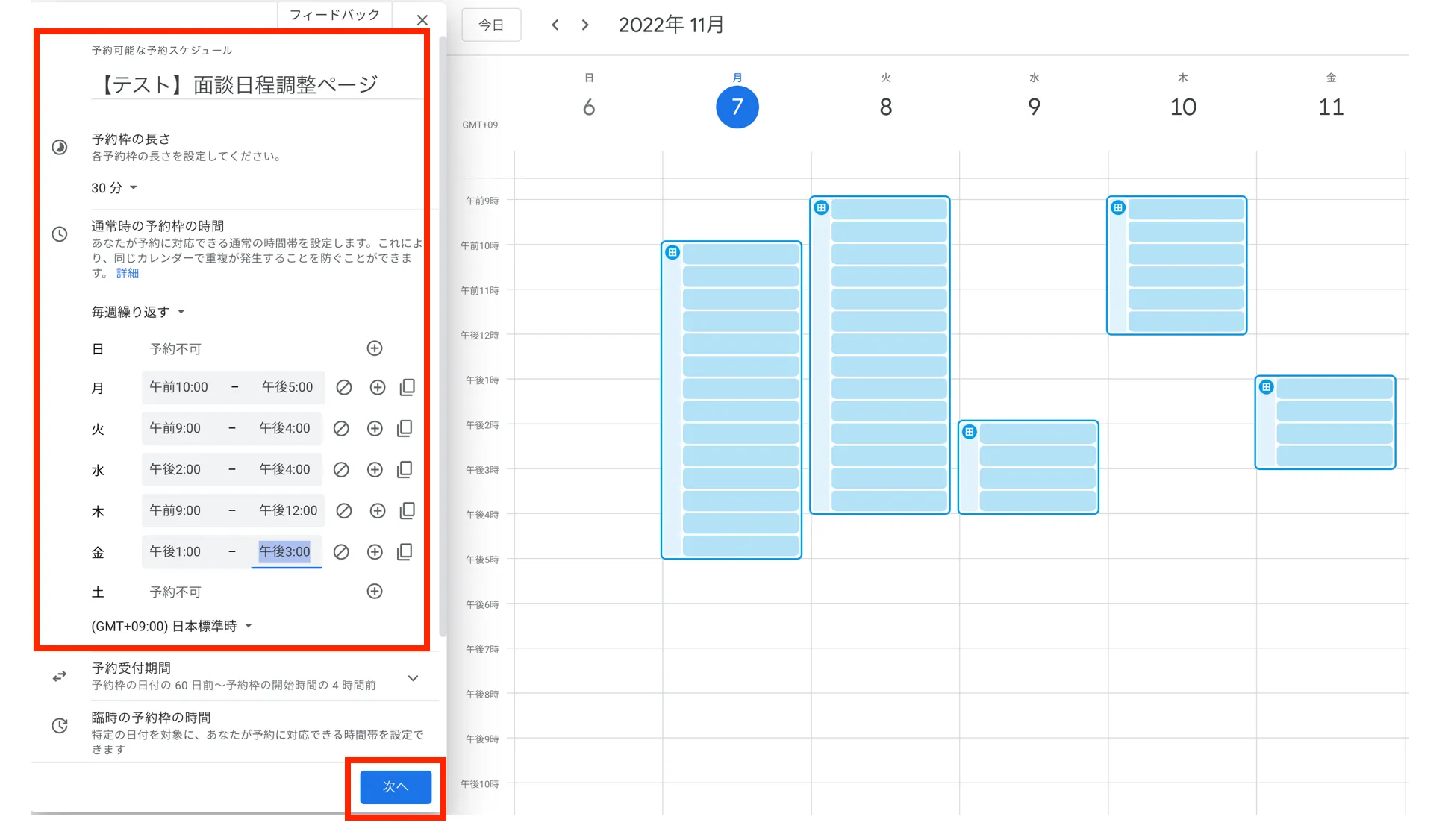This screenshot has width=1454, height=840.
Task: Click the Thursday appointment block grid icon
Action: point(1118,207)
